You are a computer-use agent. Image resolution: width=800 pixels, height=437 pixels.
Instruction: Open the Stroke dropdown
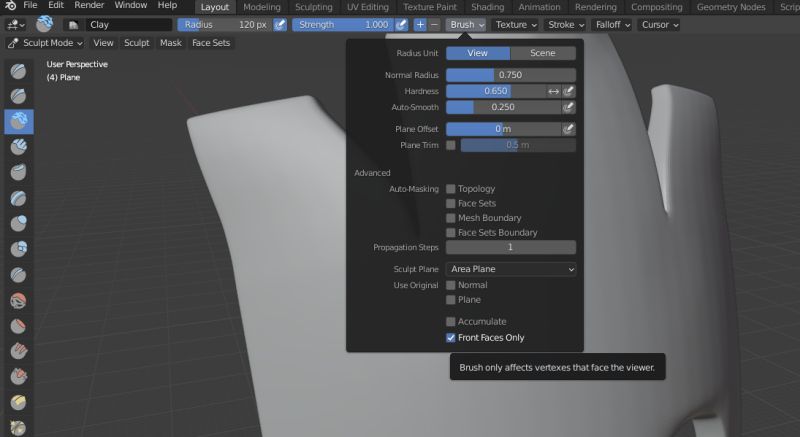[x=565, y=24]
